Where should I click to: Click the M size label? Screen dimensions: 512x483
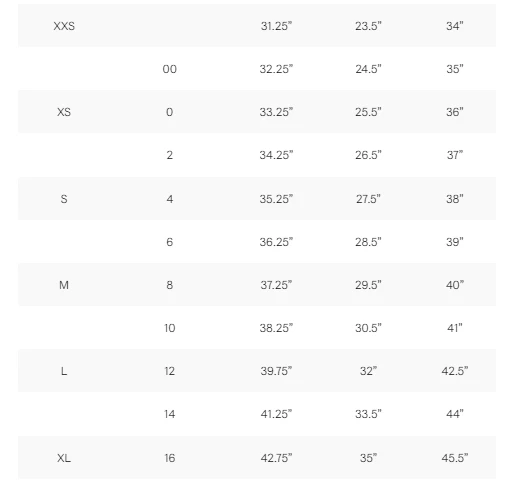[64, 285]
